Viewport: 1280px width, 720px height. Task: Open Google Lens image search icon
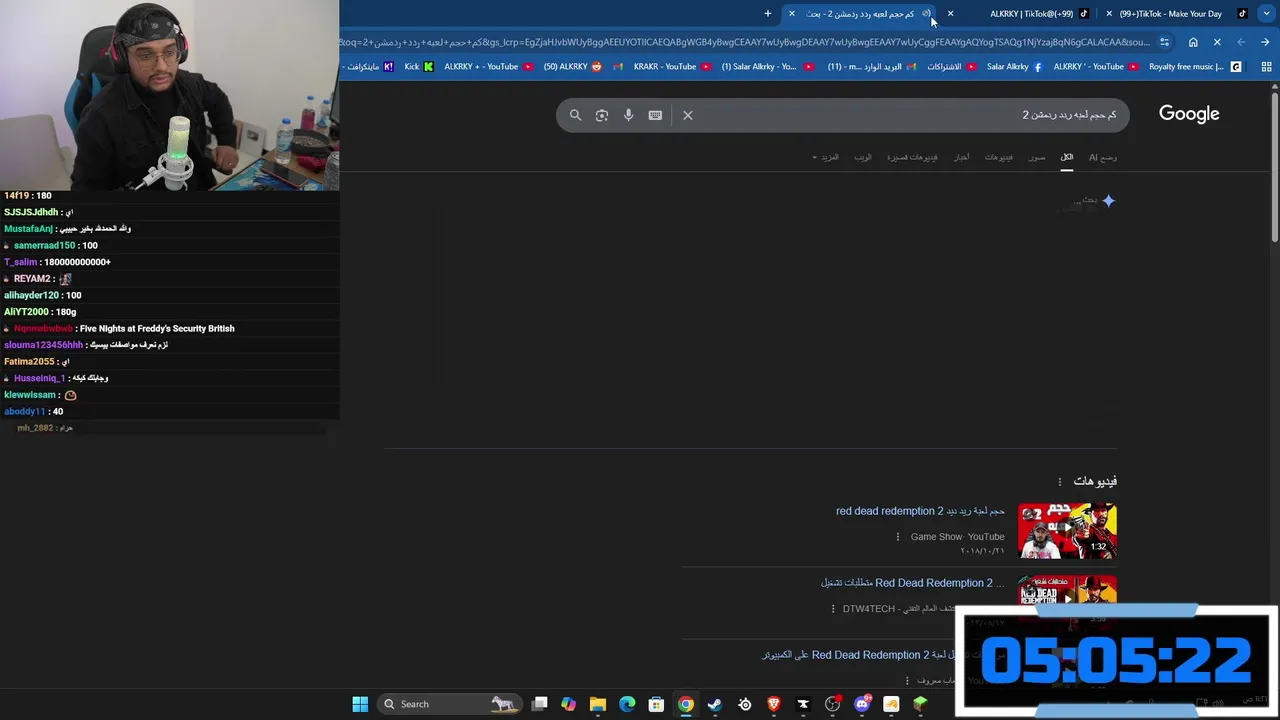(x=602, y=115)
